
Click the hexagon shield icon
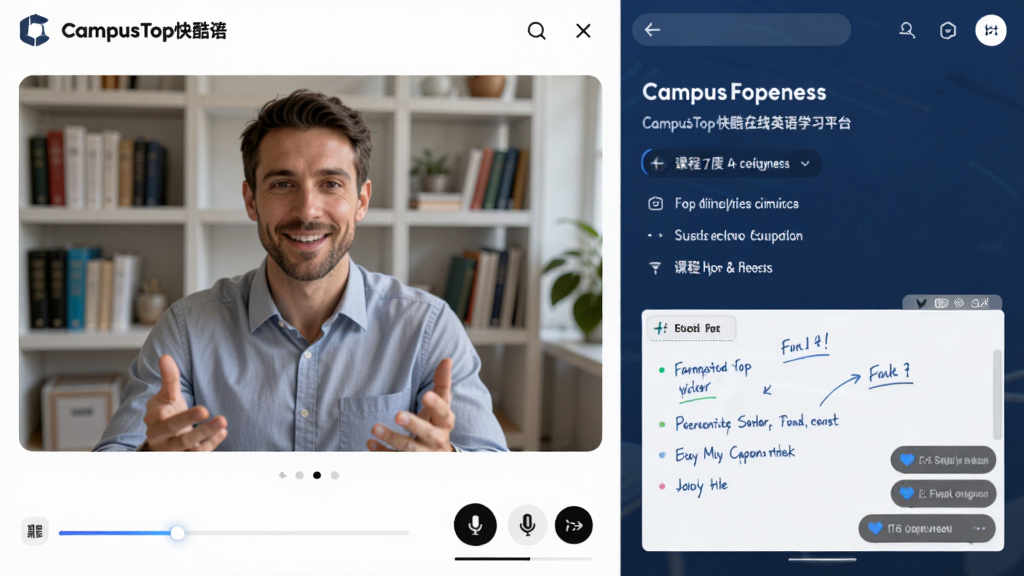[x=948, y=30]
